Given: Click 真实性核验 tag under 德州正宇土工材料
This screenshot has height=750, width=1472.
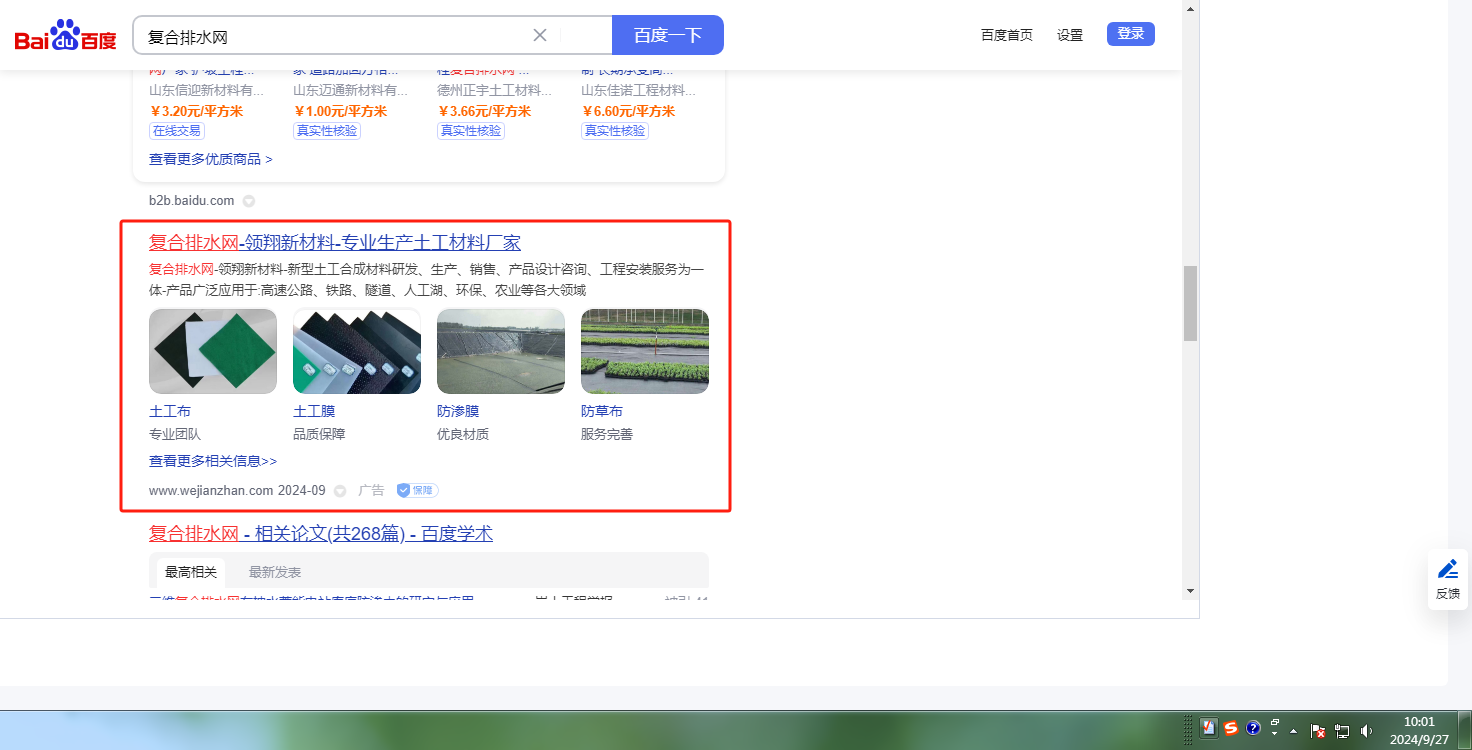Looking at the screenshot, I should point(471,131).
